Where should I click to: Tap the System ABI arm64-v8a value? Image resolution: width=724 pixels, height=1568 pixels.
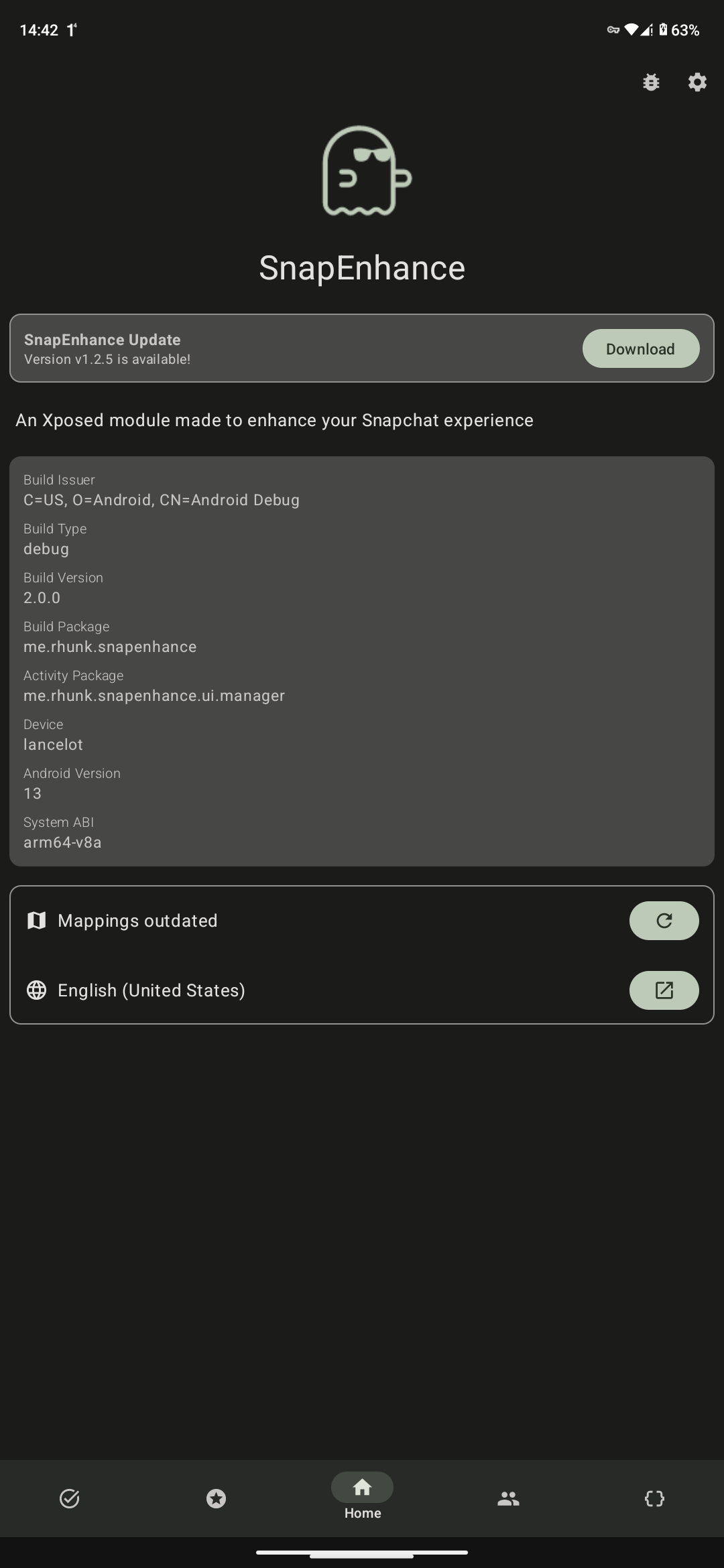(x=62, y=842)
